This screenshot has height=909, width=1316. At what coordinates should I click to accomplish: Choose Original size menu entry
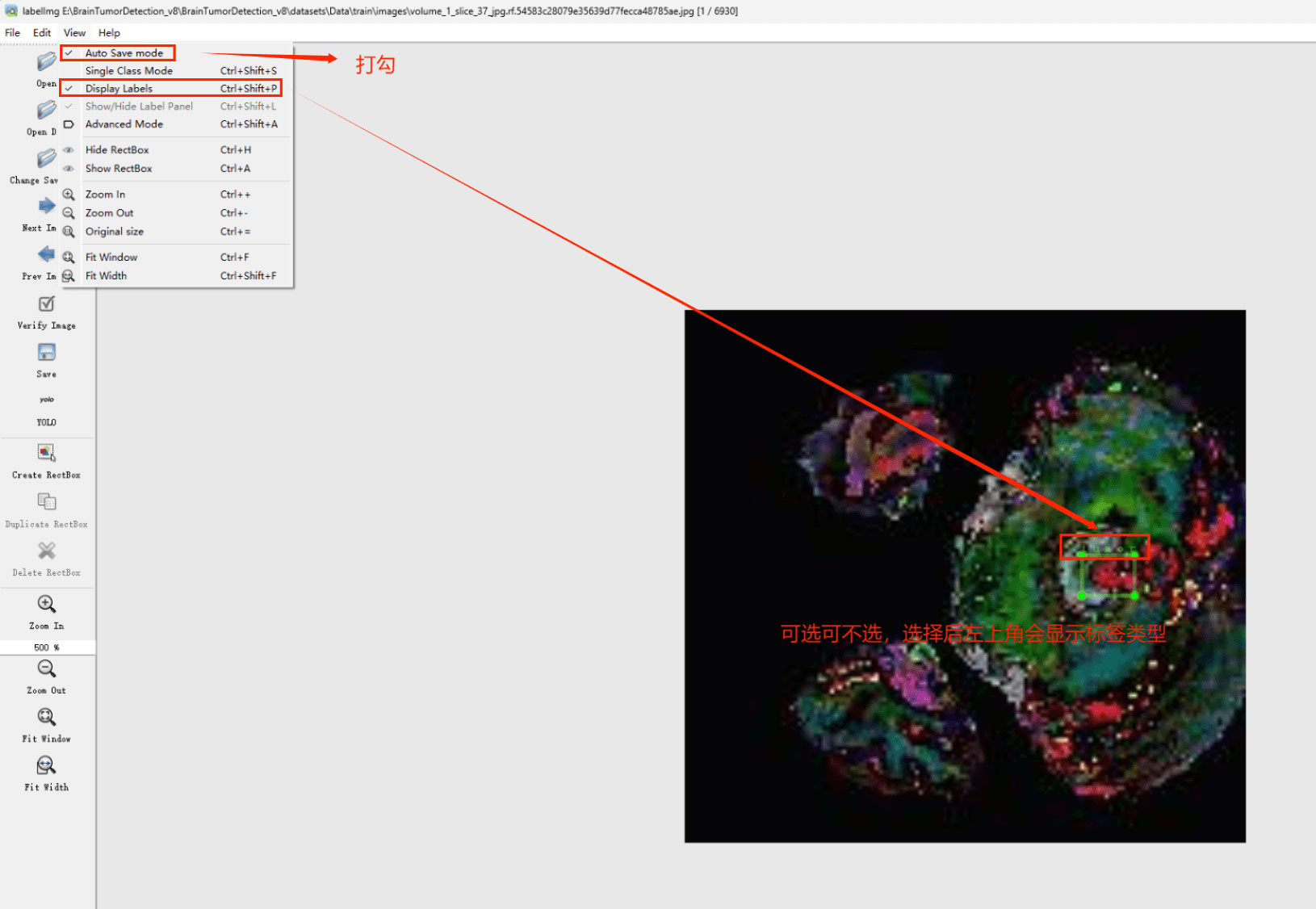click(114, 232)
